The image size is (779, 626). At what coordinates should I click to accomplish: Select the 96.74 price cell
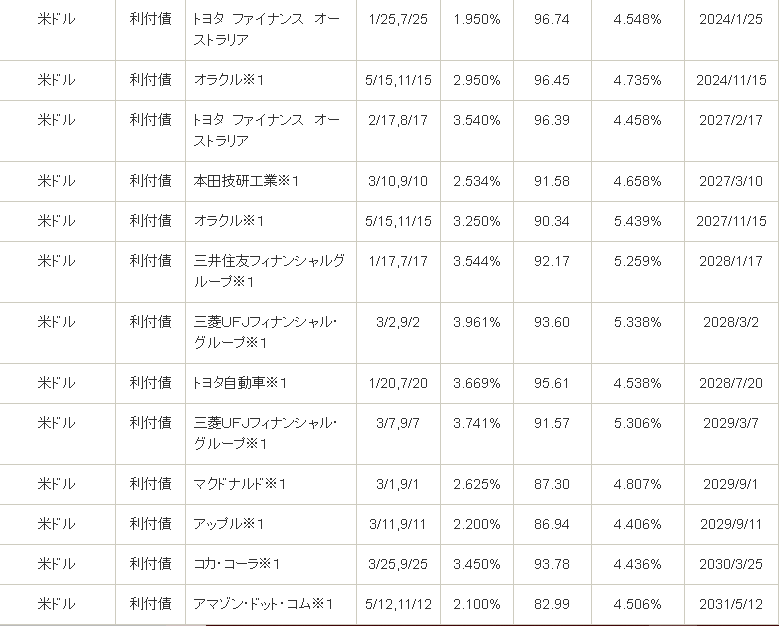pyautogui.click(x=552, y=20)
